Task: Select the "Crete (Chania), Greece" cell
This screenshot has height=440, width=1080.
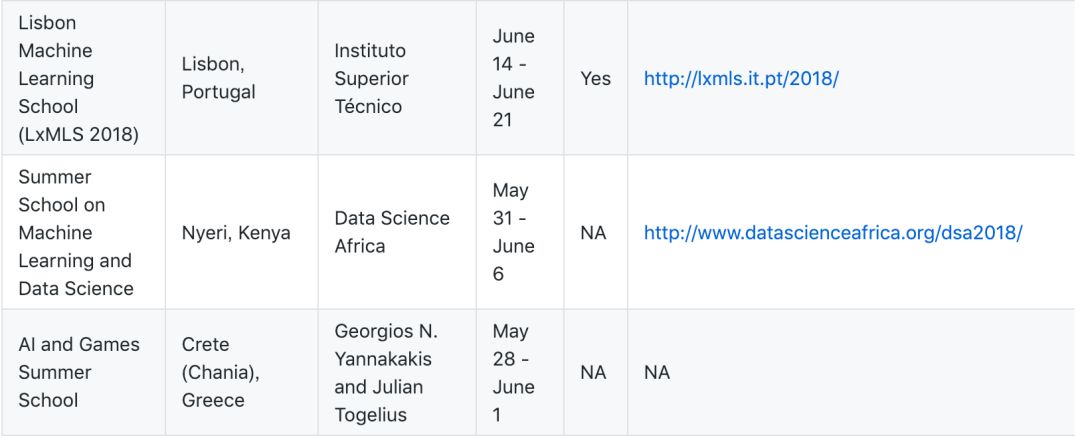Action: 213,372
